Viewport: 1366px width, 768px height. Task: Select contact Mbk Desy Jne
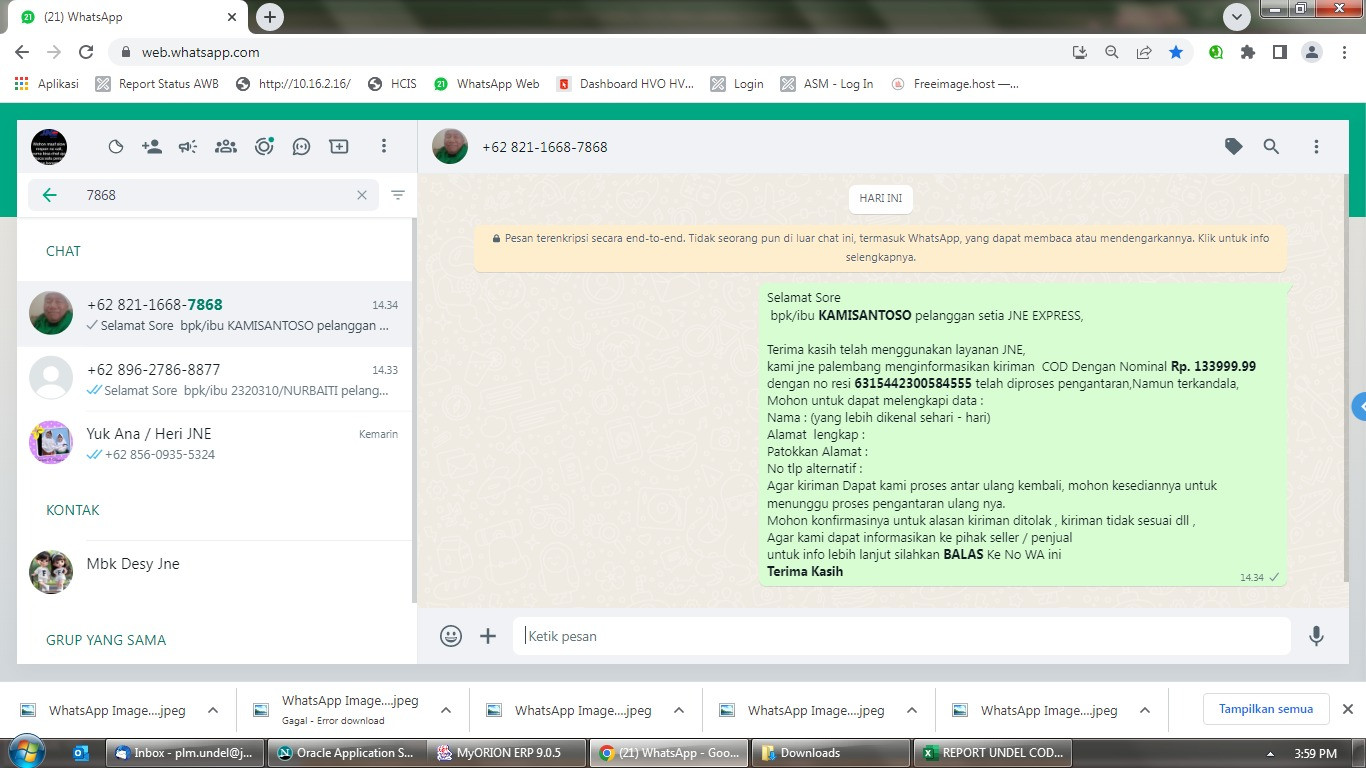pyautogui.click(x=215, y=572)
